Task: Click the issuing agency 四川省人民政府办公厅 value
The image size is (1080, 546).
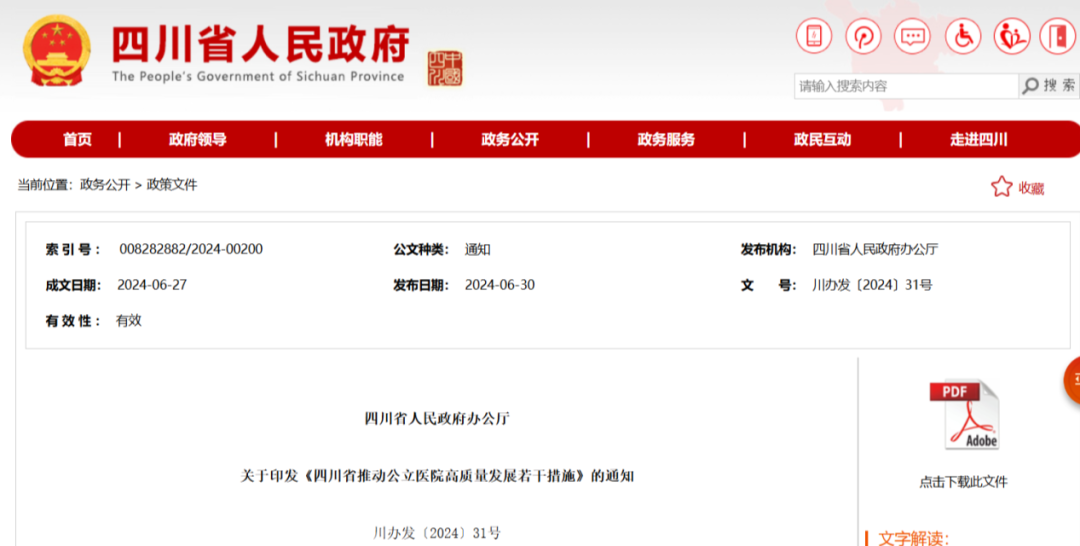Action: [x=875, y=249]
